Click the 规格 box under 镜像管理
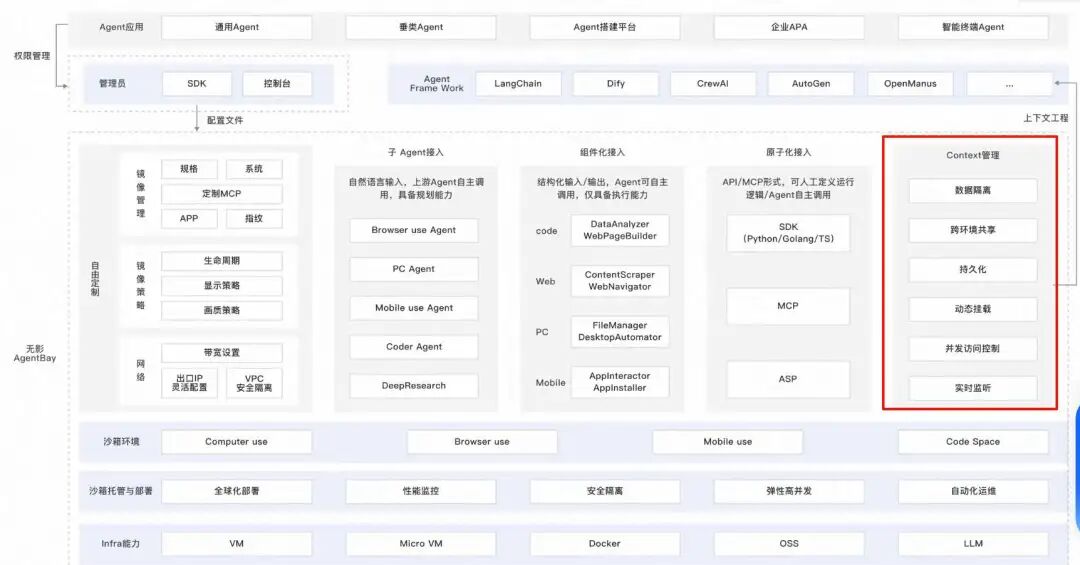This screenshot has width=1080, height=565. [x=189, y=170]
